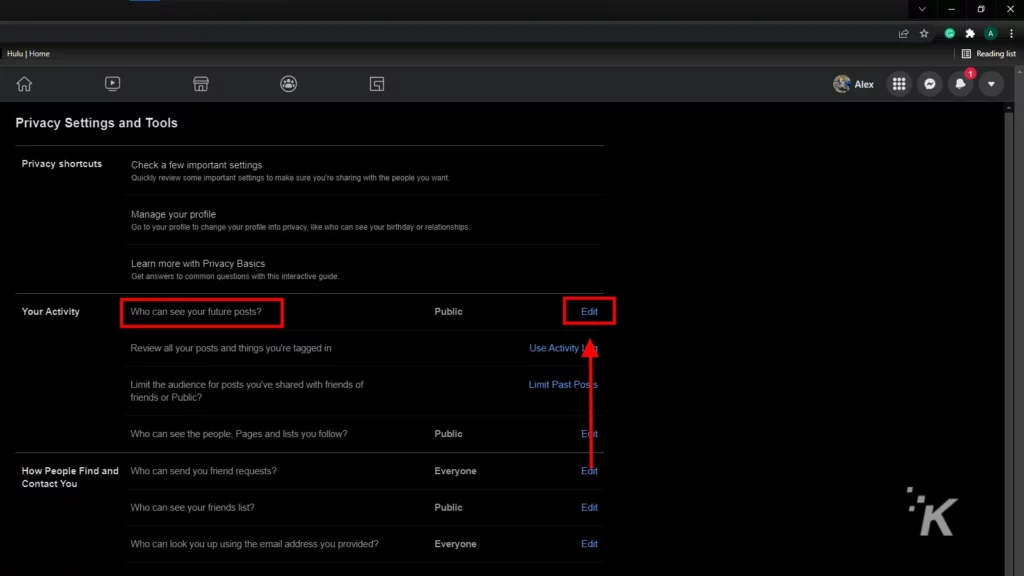Open the browser extensions puzzle icon
1024x576 pixels.
(970, 33)
